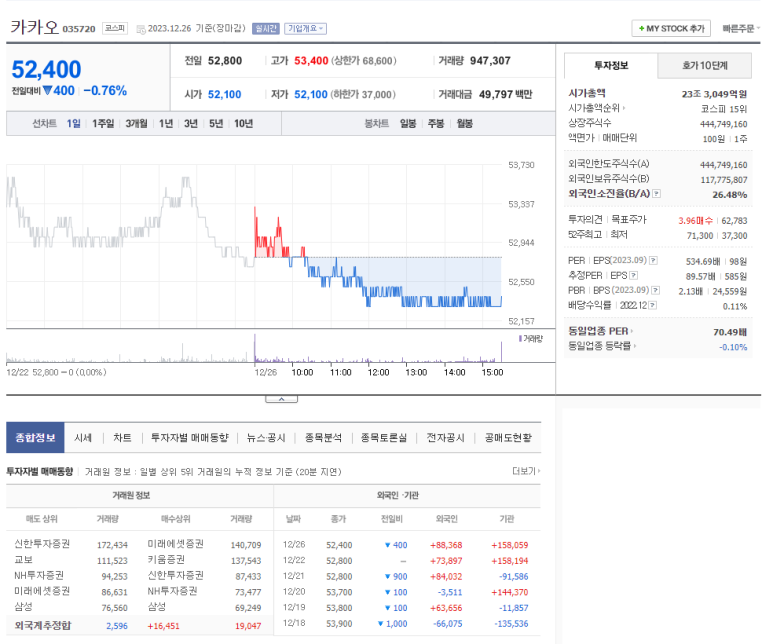This screenshot has width=773, height=644.
Task: Select the 시세 tab
Action: (83, 438)
